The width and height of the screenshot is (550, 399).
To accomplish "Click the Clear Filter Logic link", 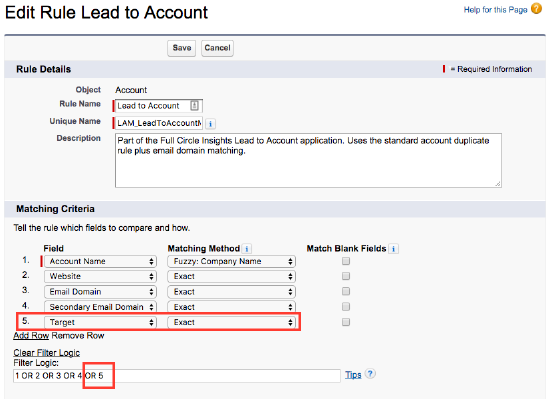I will pyautogui.click(x=47, y=353).
